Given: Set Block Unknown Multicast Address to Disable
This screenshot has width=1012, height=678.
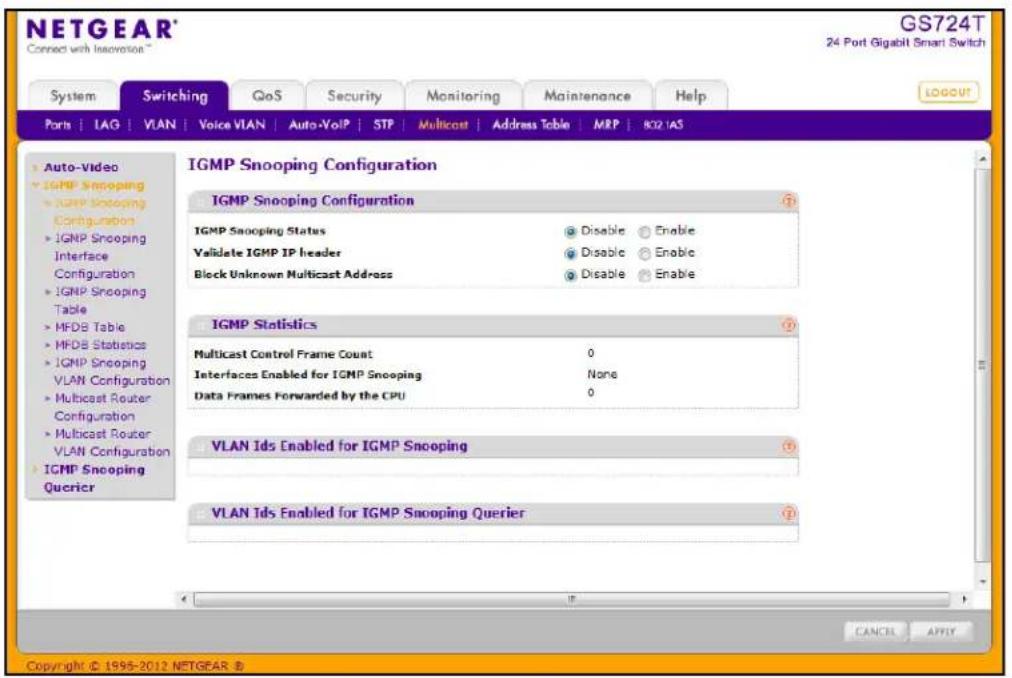Looking at the screenshot, I should point(570,276).
